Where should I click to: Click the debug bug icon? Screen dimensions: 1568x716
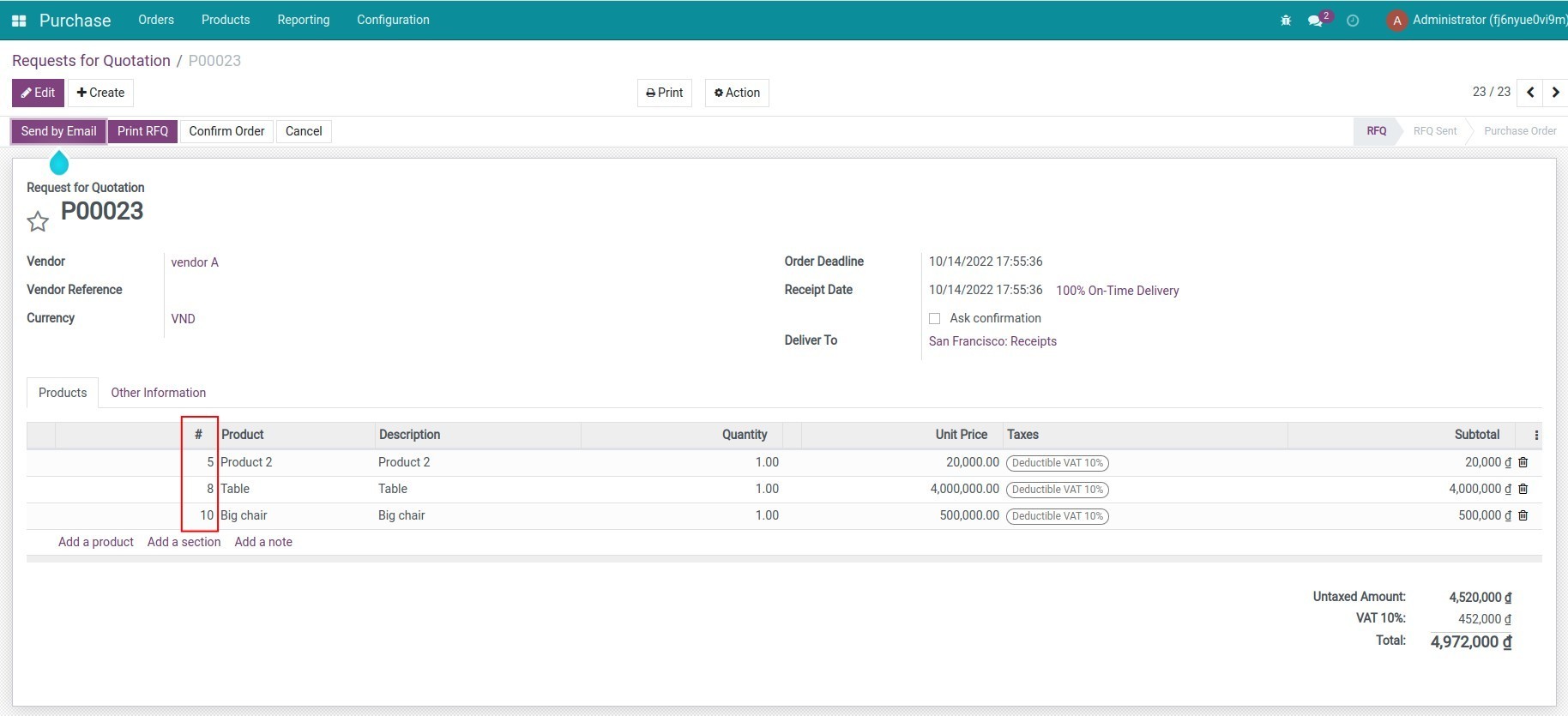tap(1286, 21)
